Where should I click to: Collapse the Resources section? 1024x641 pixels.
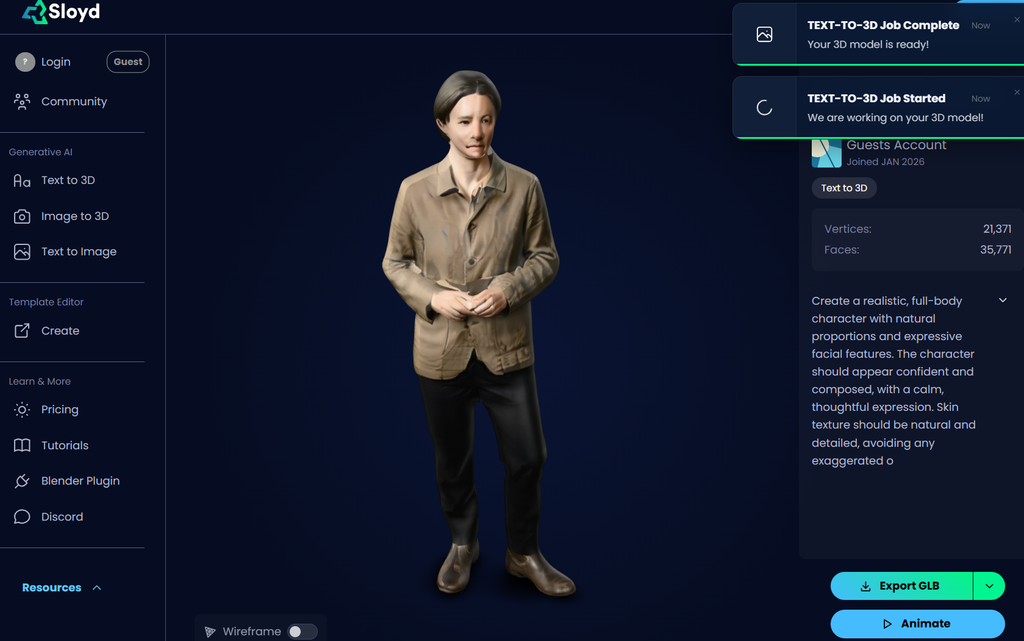tap(96, 587)
